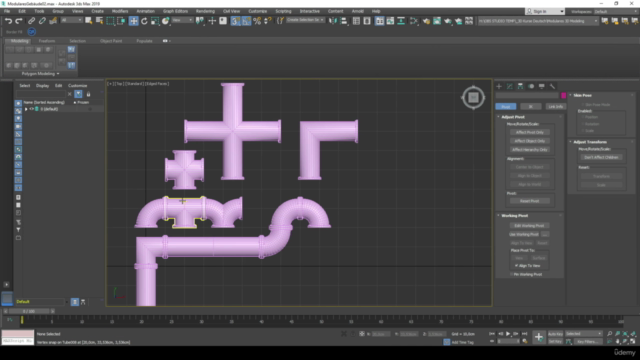Switch to the Object Paint ribbon tab
640x360 pixels.
pos(111,41)
